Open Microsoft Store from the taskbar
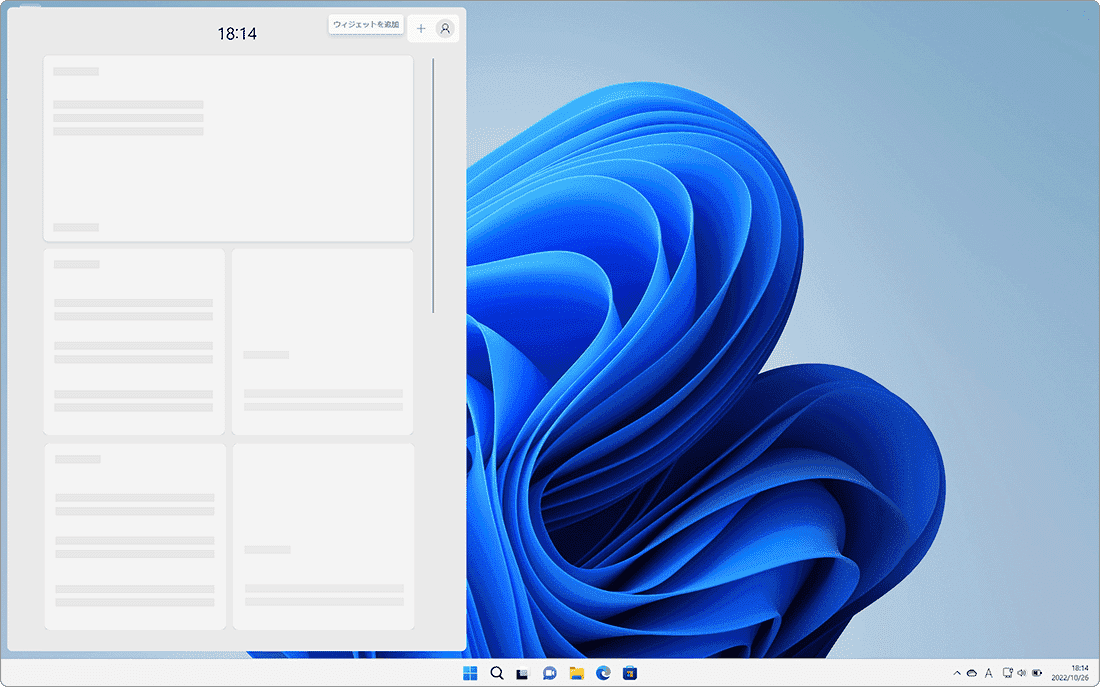This screenshot has width=1100, height=687. point(630,674)
